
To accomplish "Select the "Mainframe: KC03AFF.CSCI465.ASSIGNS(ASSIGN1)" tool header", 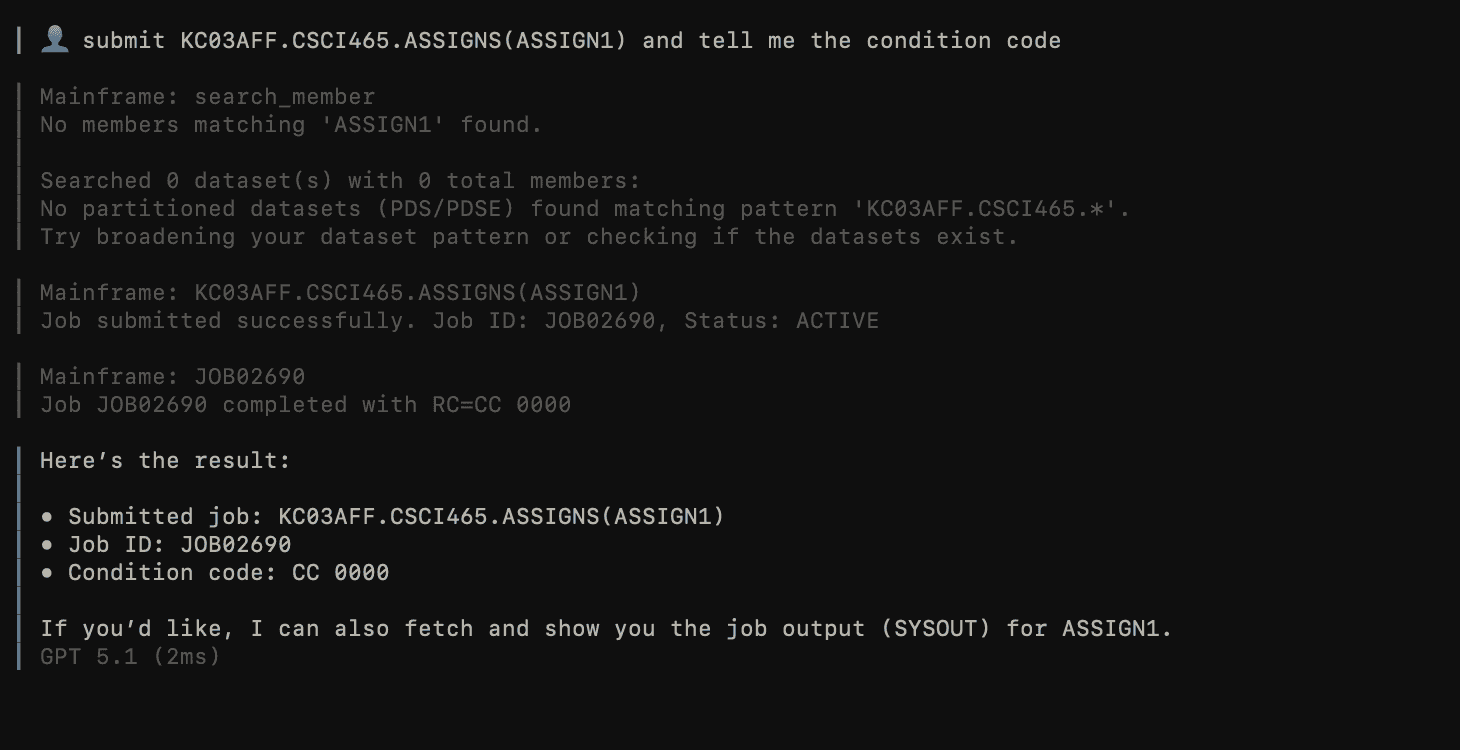I will [x=339, y=293].
